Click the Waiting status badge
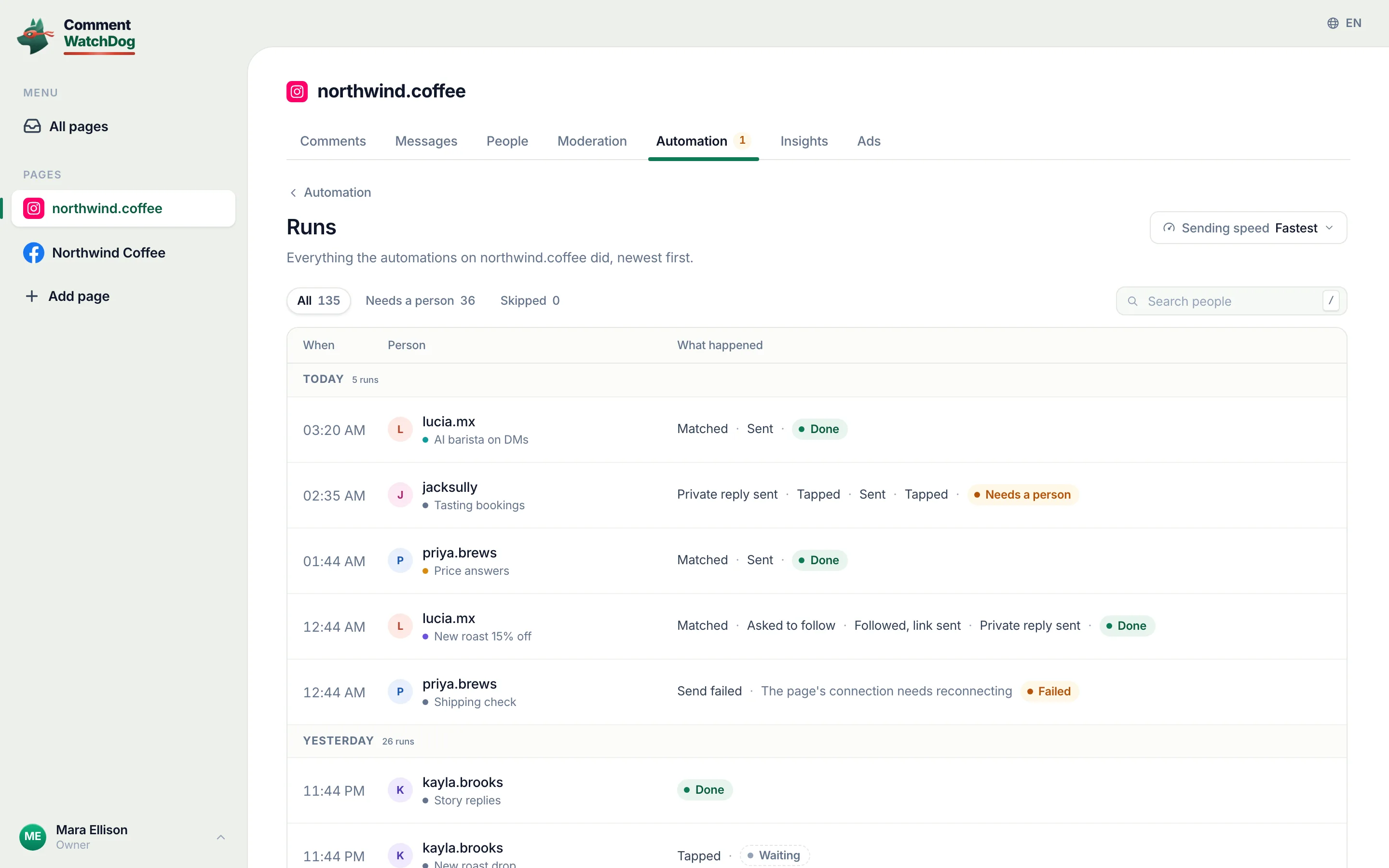This screenshot has width=1389, height=868. pos(774,855)
